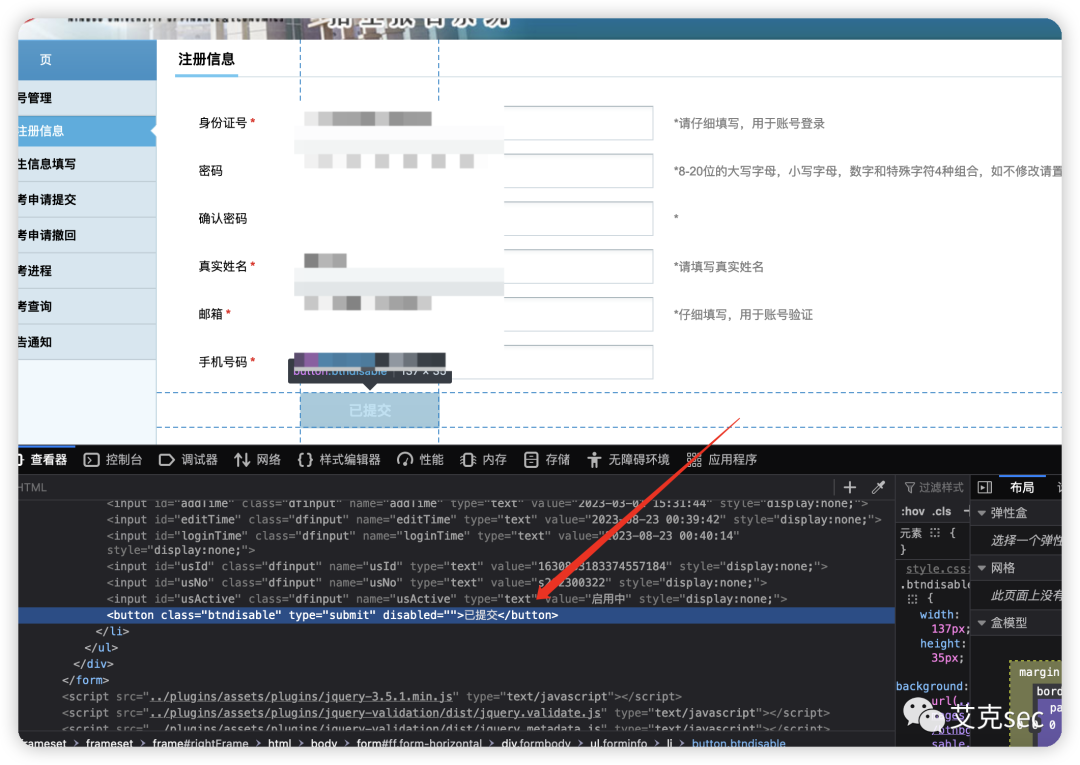
Task: Switch to the 布局 layout tab
Action: tap(1022, 487)
